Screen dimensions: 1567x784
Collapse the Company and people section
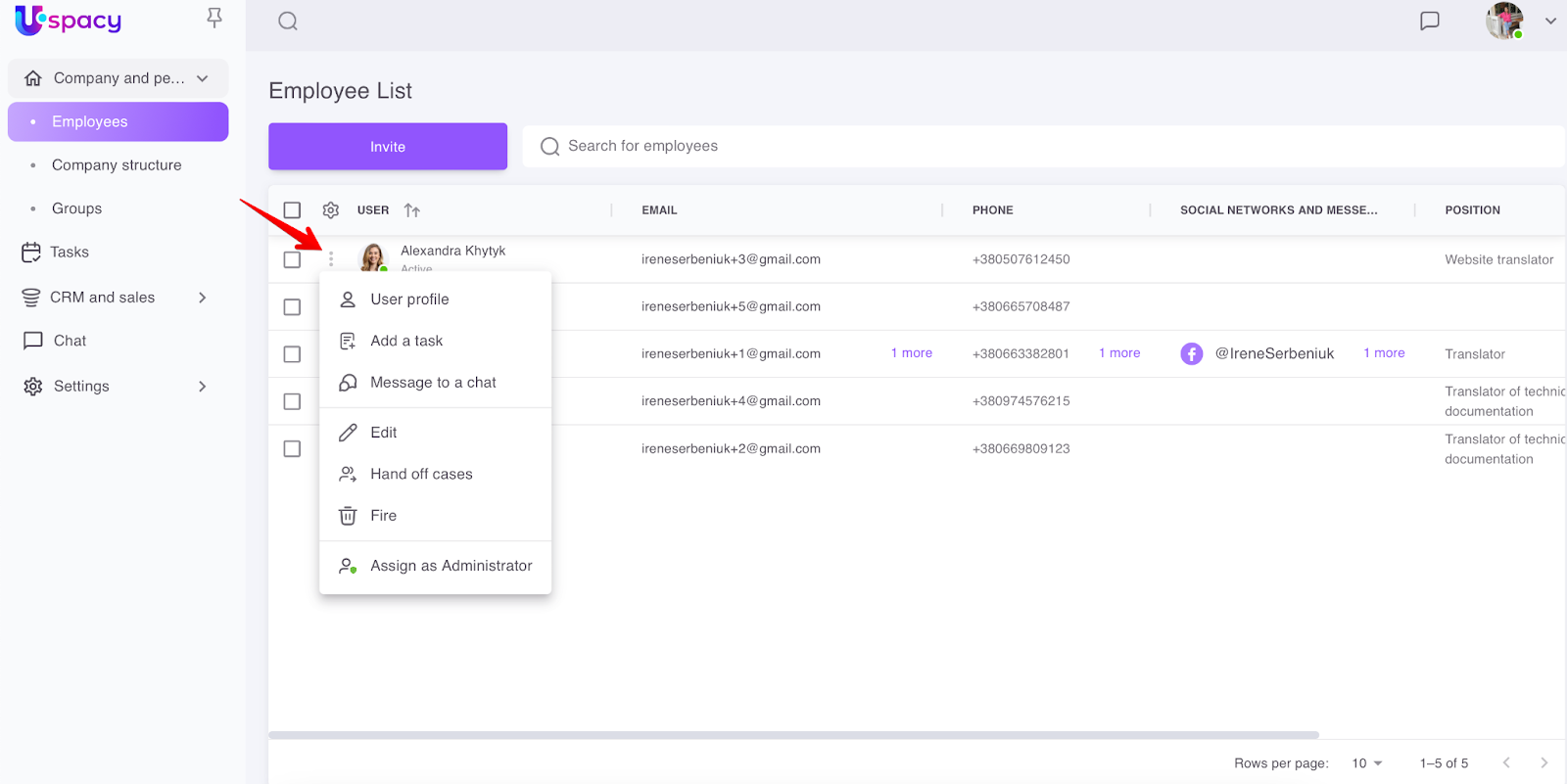(x=203, y=78)
